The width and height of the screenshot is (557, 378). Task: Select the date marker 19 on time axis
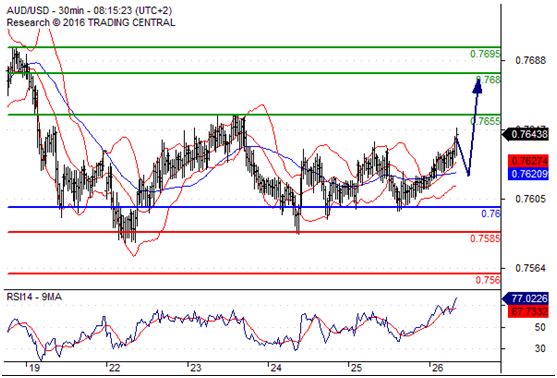point(34,368)
